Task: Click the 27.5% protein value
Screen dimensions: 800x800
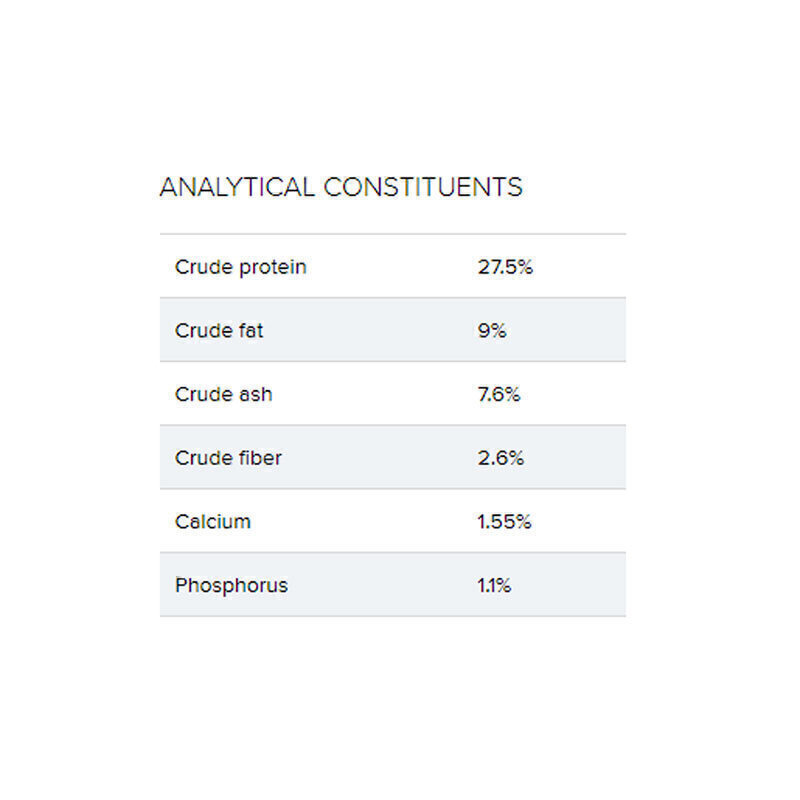Action: pyautogui.click(x=505, y=267)
